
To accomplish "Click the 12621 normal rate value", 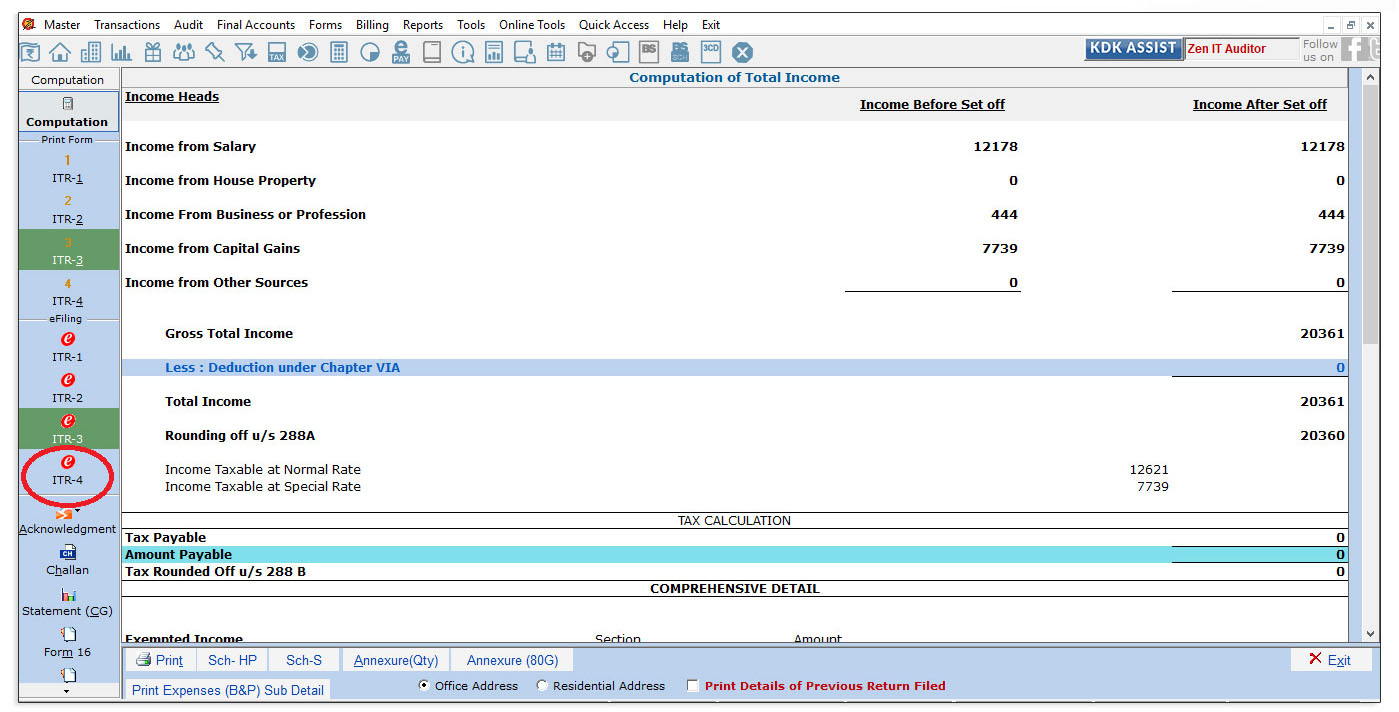I will tap(1149, 470).
